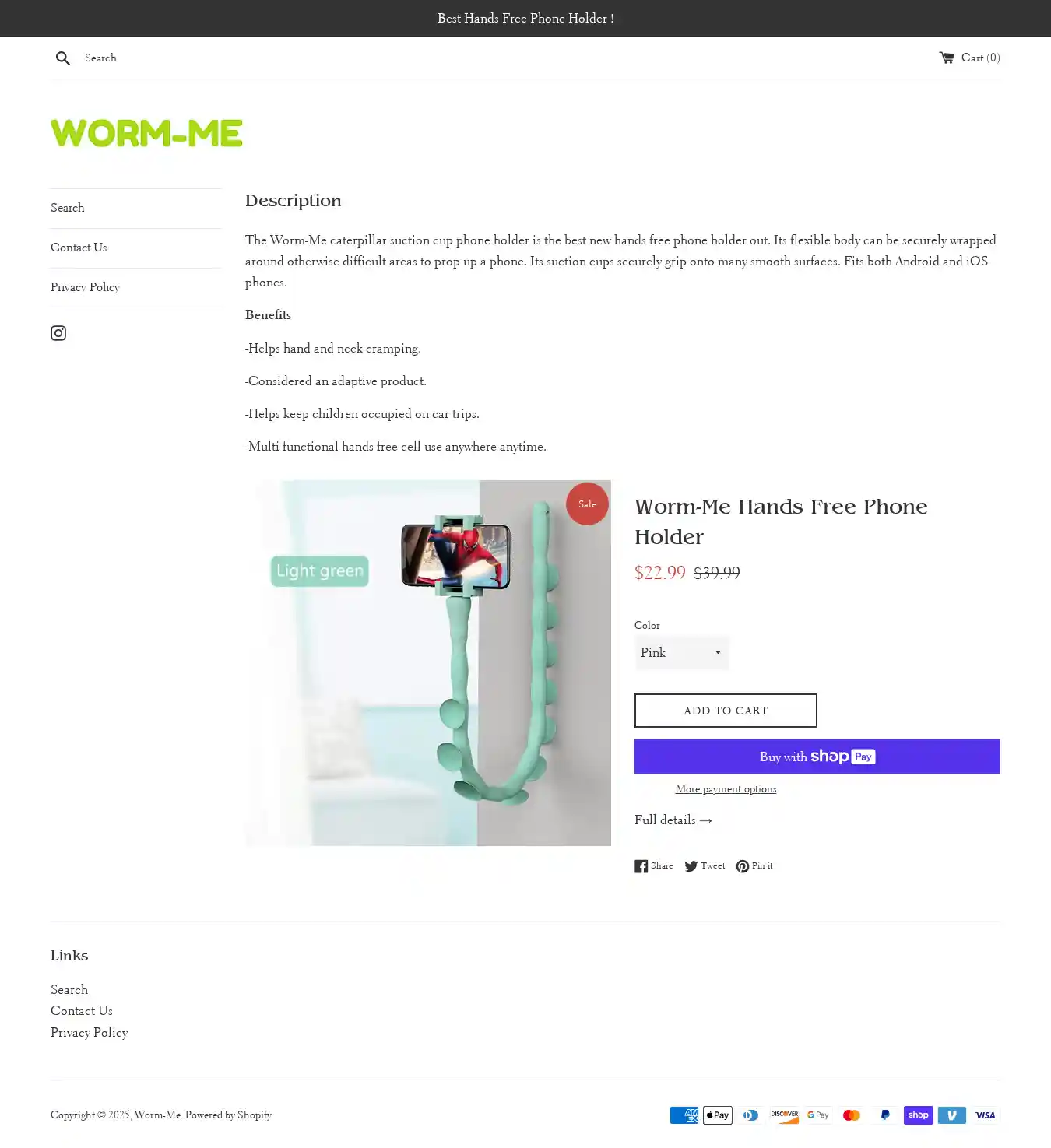This screenshot has height=1148, width=1051.
Task: Tweet this product via Twitter icon
Action: (x=691, y=866)
